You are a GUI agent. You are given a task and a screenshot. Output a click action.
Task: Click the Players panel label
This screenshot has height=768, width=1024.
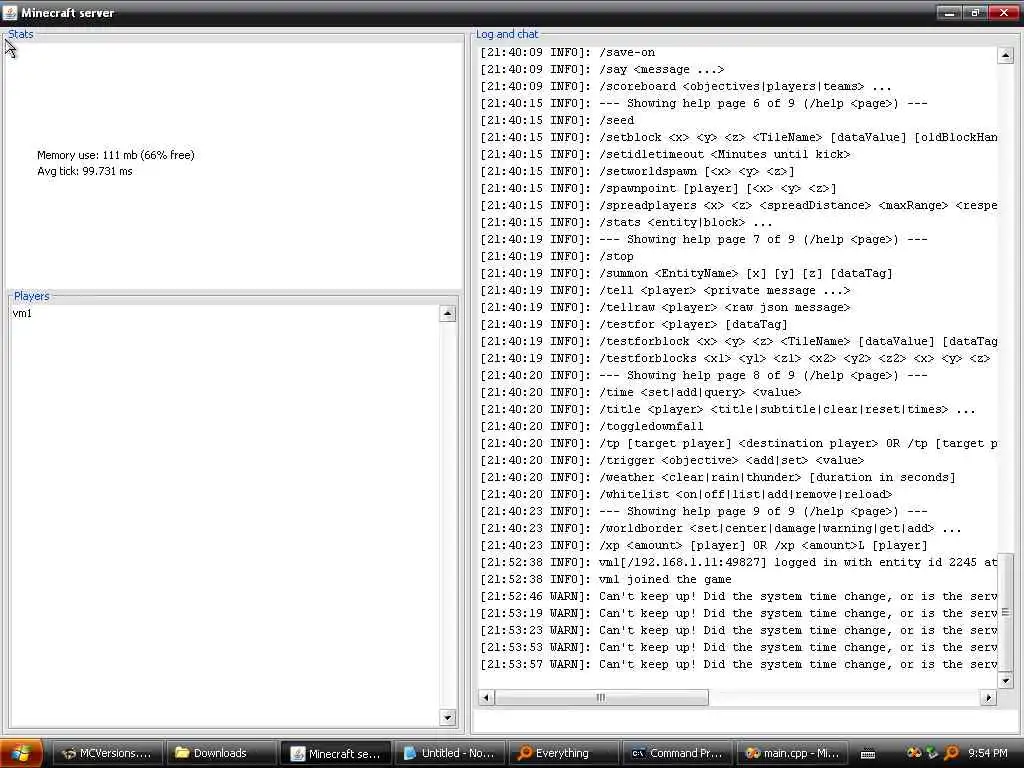(x=31, y=296)
